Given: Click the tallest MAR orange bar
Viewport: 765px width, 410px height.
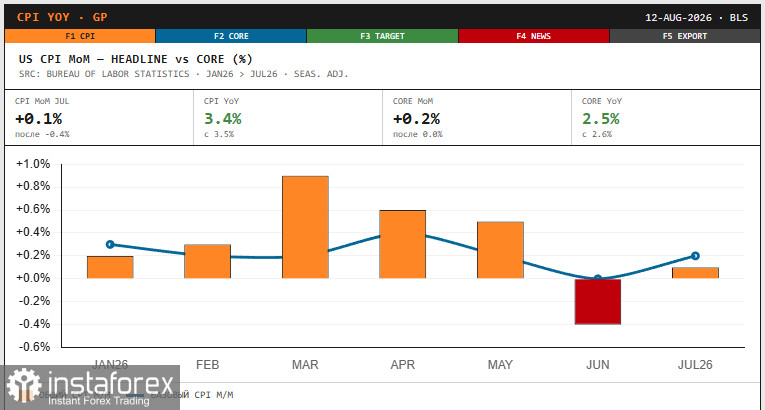Looking at the screenshot, I should coord(305,227).
